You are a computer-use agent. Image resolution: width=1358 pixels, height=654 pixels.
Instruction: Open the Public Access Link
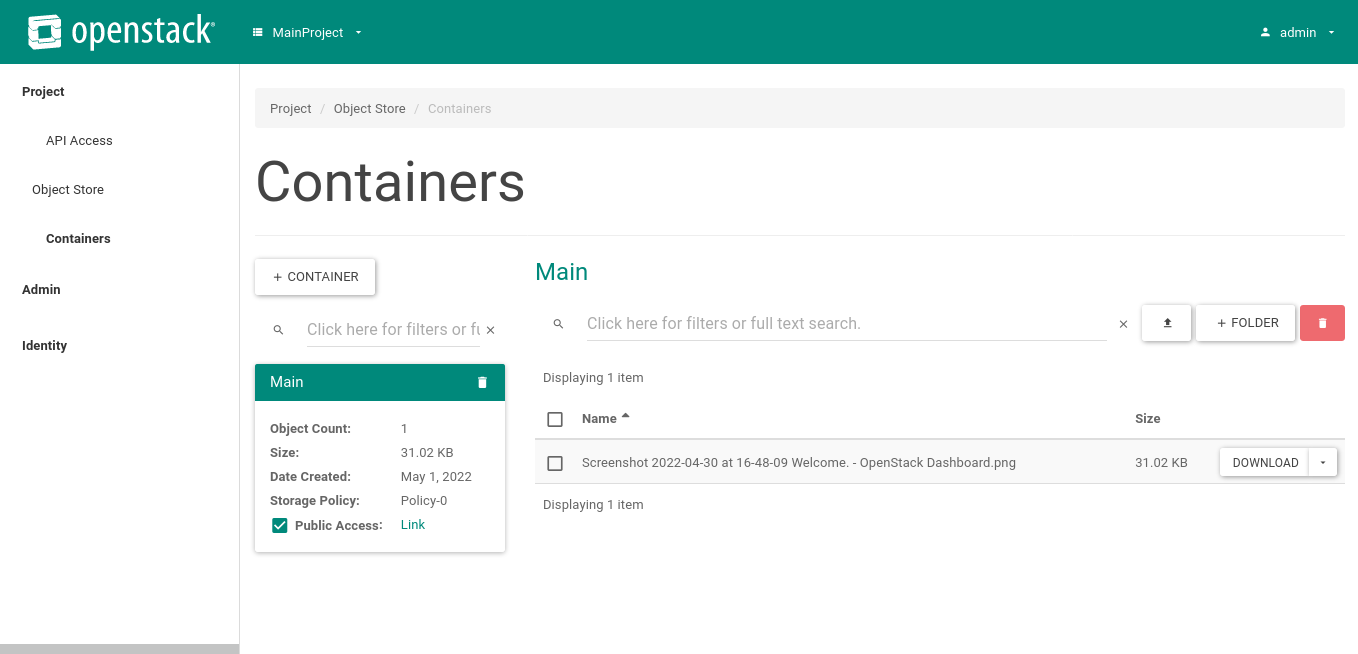[413, 525]
